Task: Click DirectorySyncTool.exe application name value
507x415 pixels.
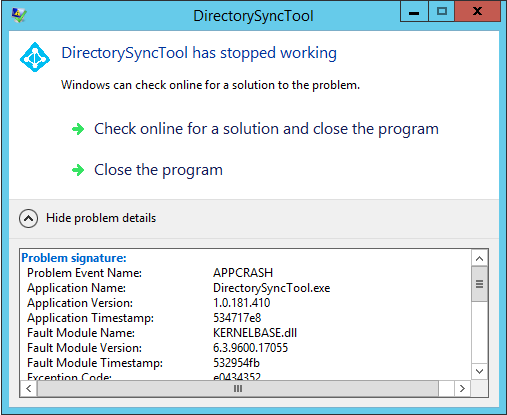Action: coord(272,288)
